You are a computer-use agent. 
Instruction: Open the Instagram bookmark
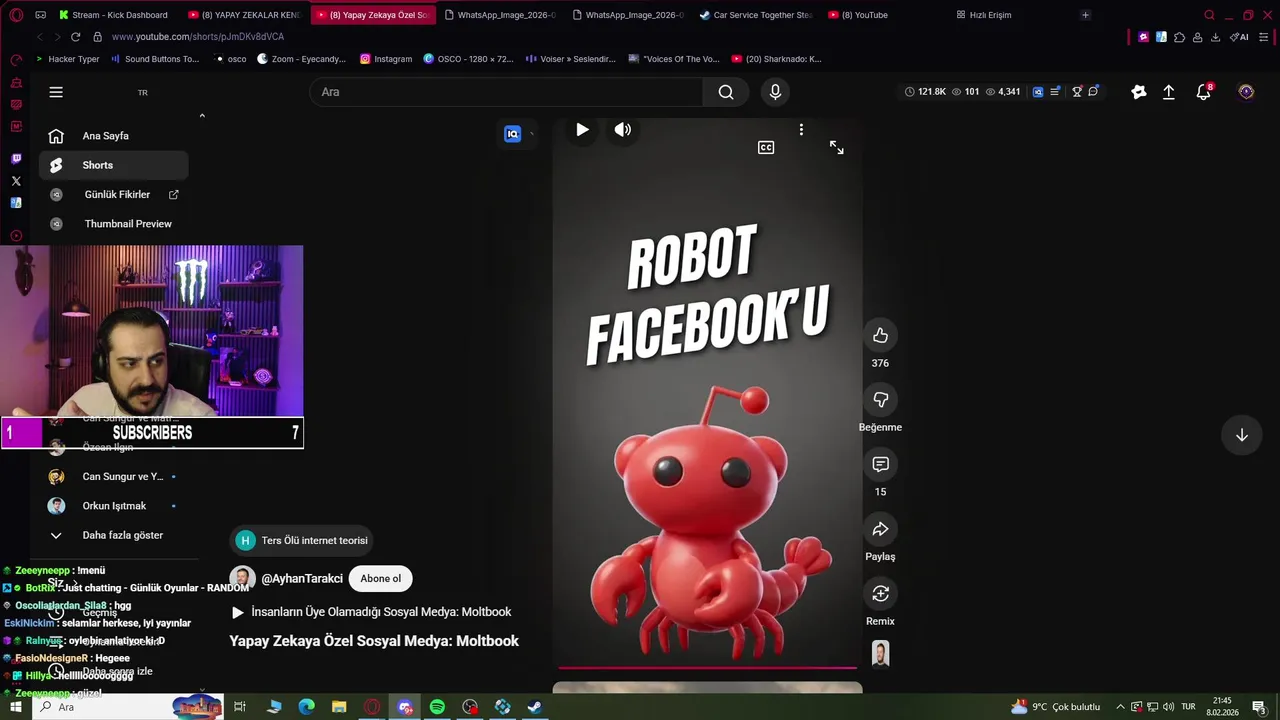click(386, 59)
